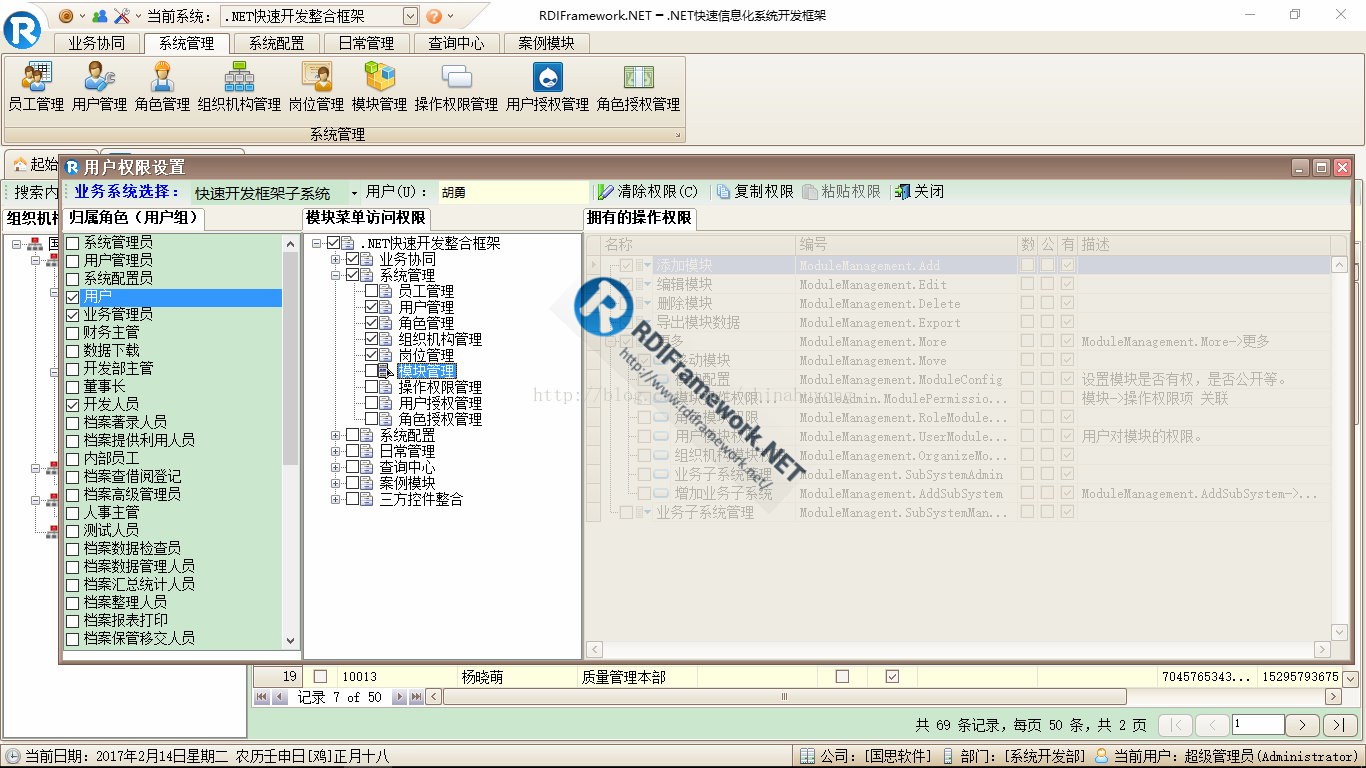The width and height of the screenshot is (1366, 768).
Task: Switch to 业务协同 ribbon tab
Action: click(97, 43)
